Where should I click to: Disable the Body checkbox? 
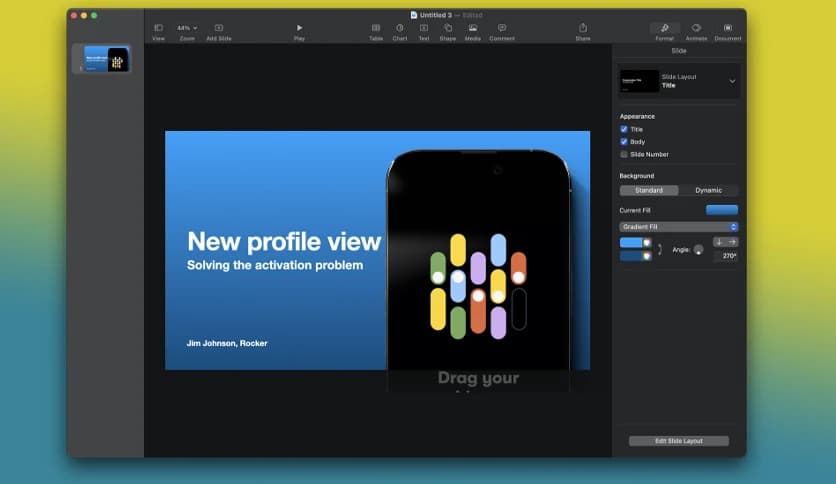(x=624, y=142)
